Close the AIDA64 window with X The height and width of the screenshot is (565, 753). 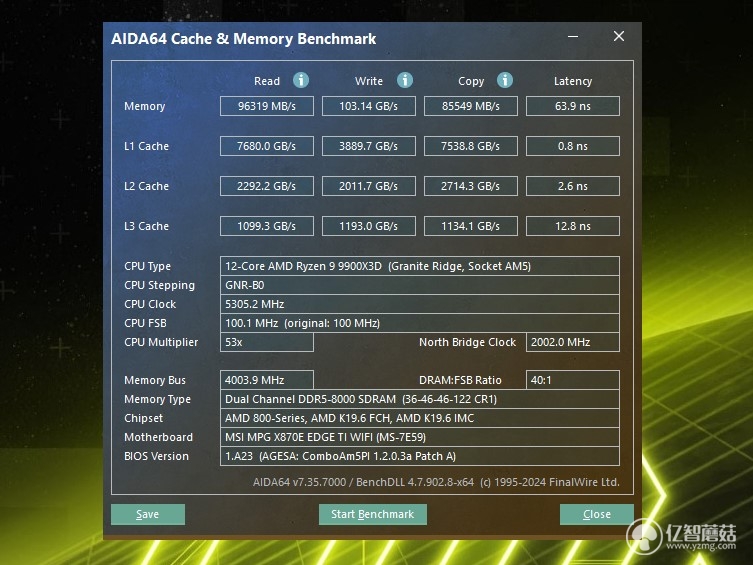(619, 36)
